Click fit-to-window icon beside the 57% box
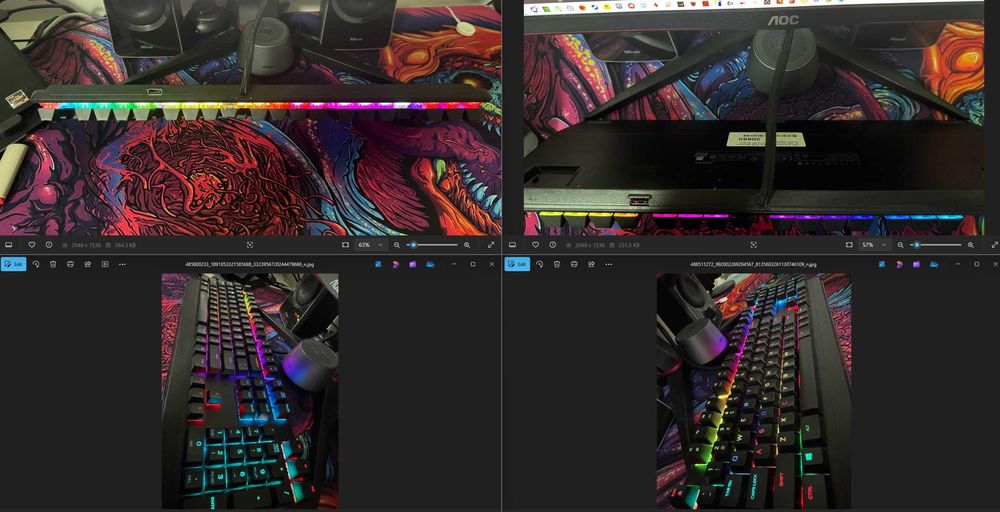Screen dimensions: 1000x512 tap(849, 245)
